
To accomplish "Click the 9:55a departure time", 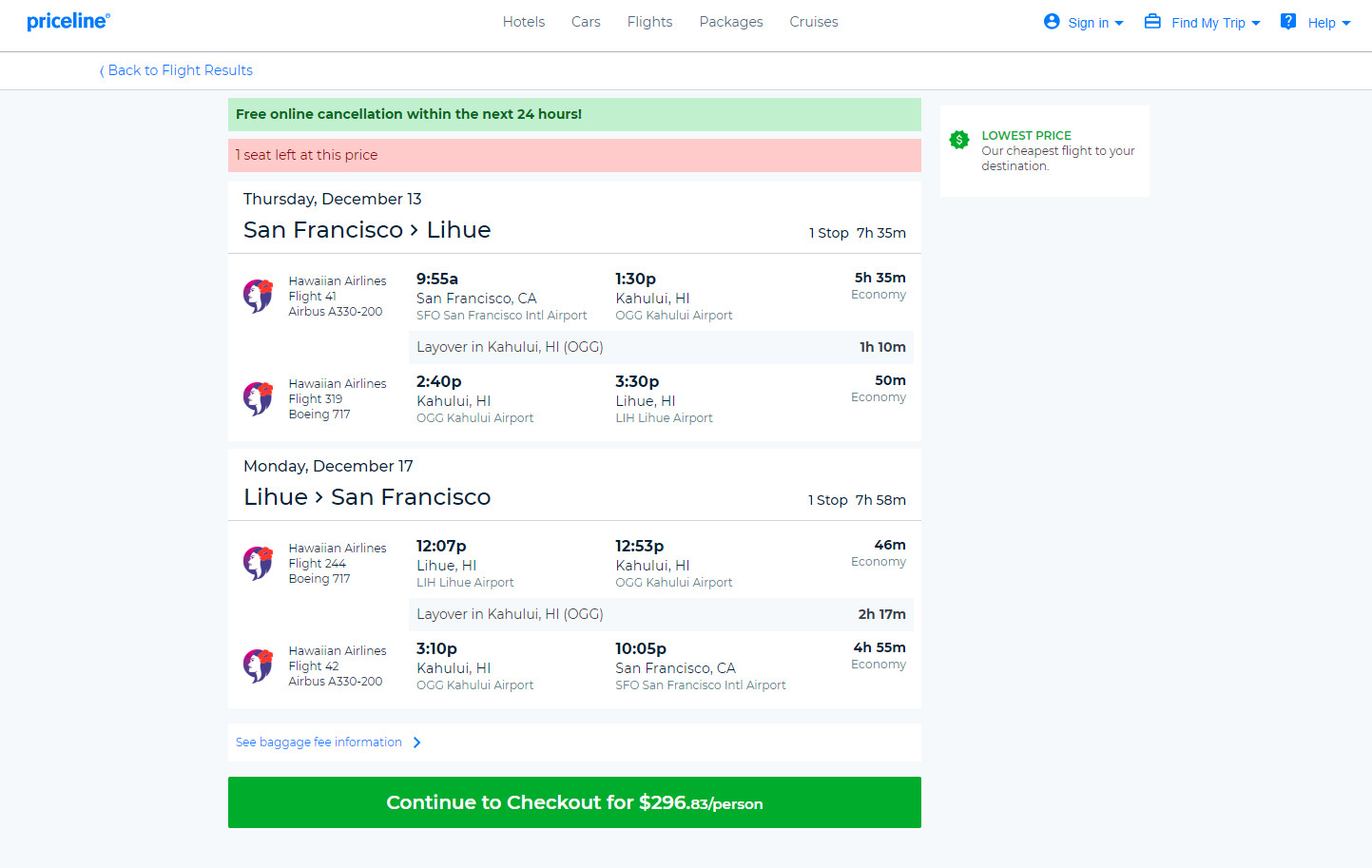I will coord(437,279).
